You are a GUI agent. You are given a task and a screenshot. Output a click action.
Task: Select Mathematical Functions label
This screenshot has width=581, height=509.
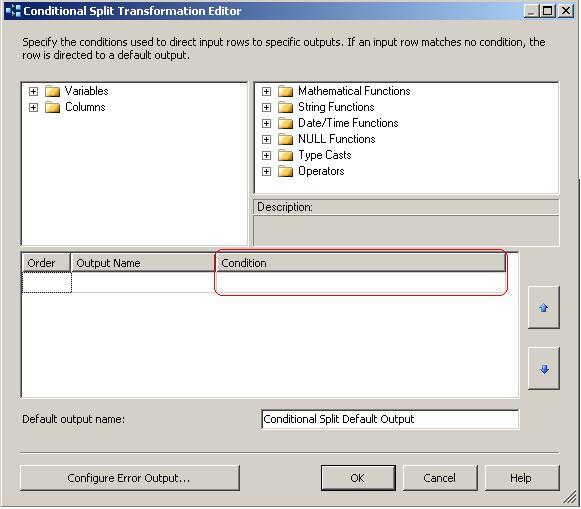coord(354,91)
